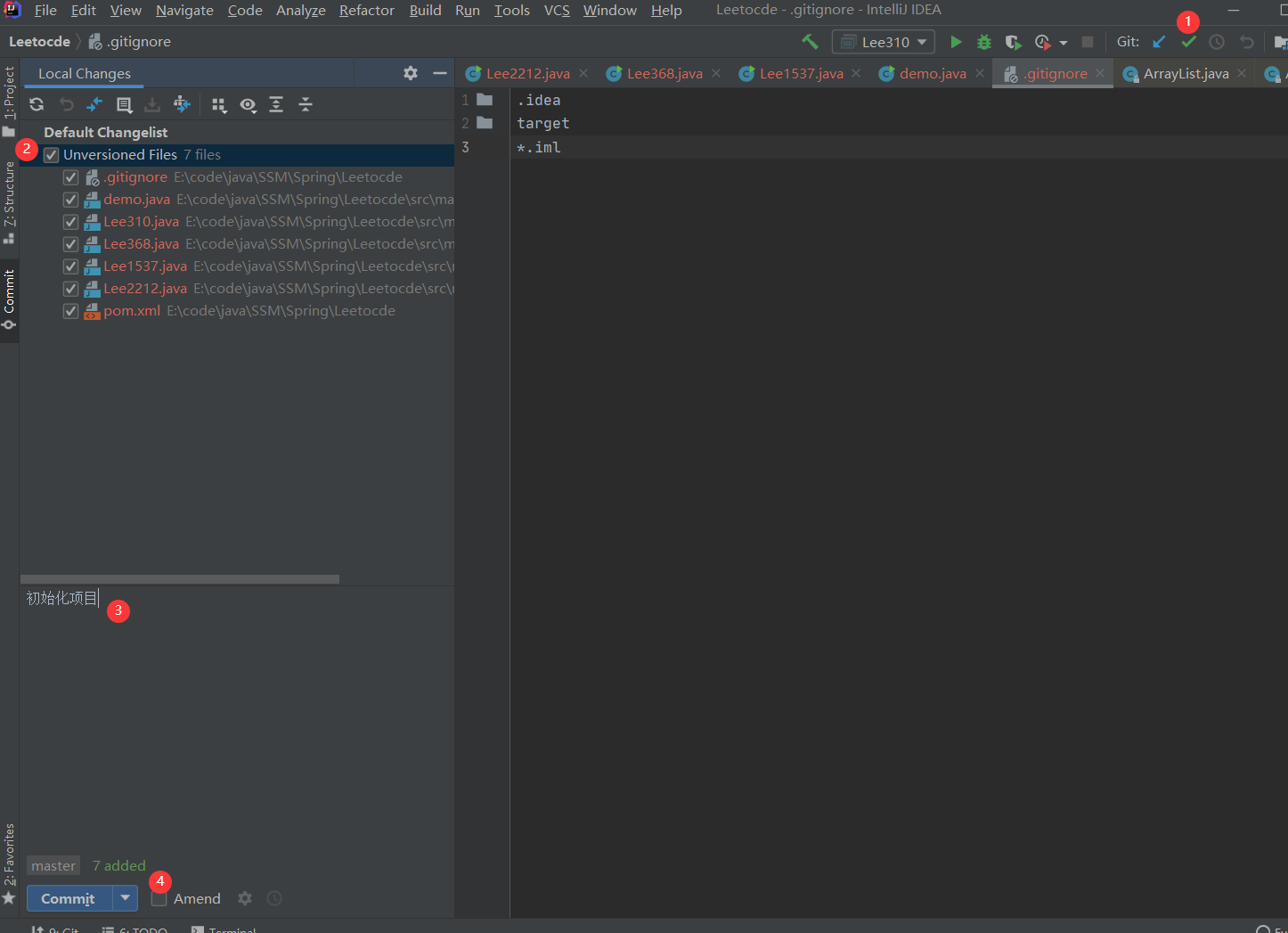This screenshot has height=933, width=1288.
Task: Click the Shelve icon in changes toolbar
Action: coord(152,104)
